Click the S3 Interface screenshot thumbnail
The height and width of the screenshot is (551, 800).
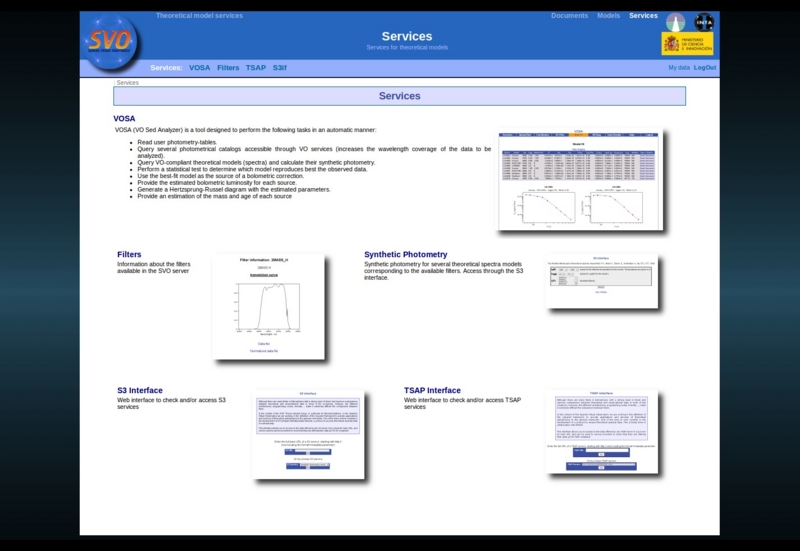tap(308, 434)
